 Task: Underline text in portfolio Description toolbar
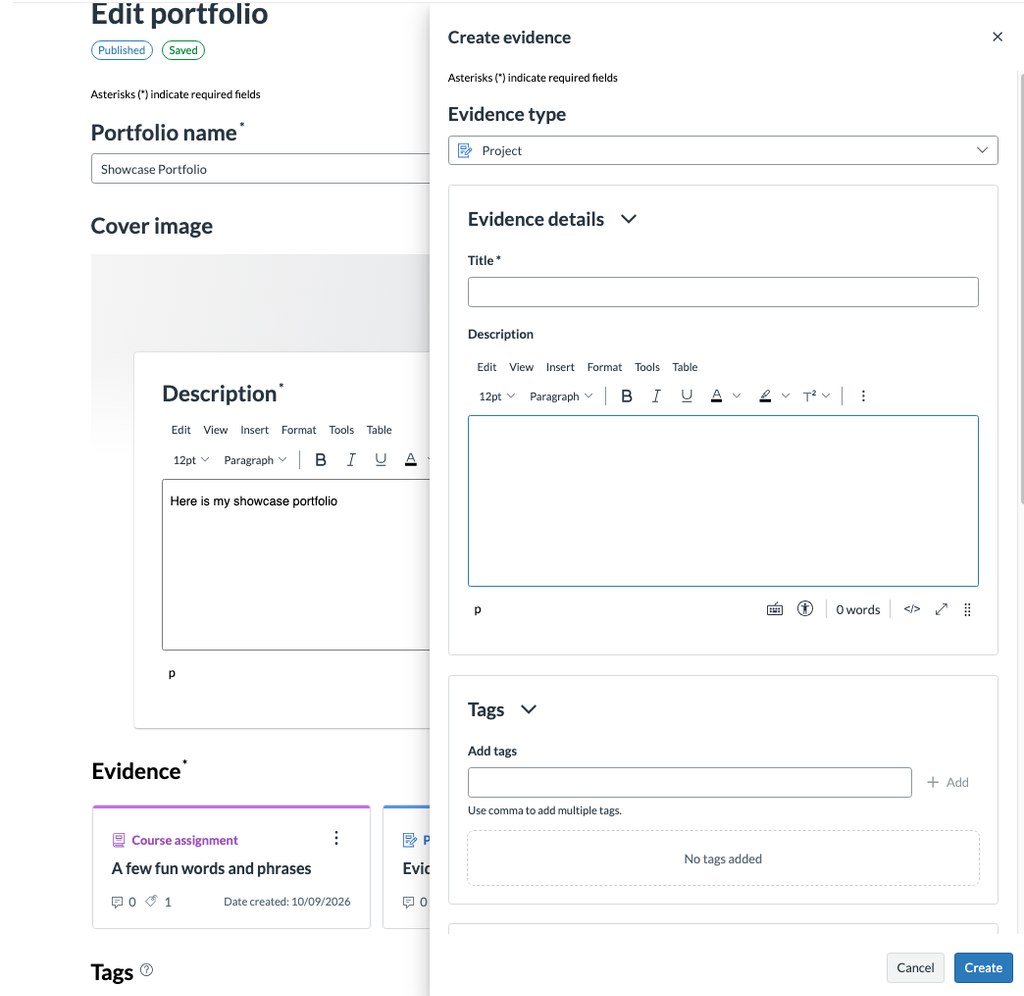[x=381, y=460]
